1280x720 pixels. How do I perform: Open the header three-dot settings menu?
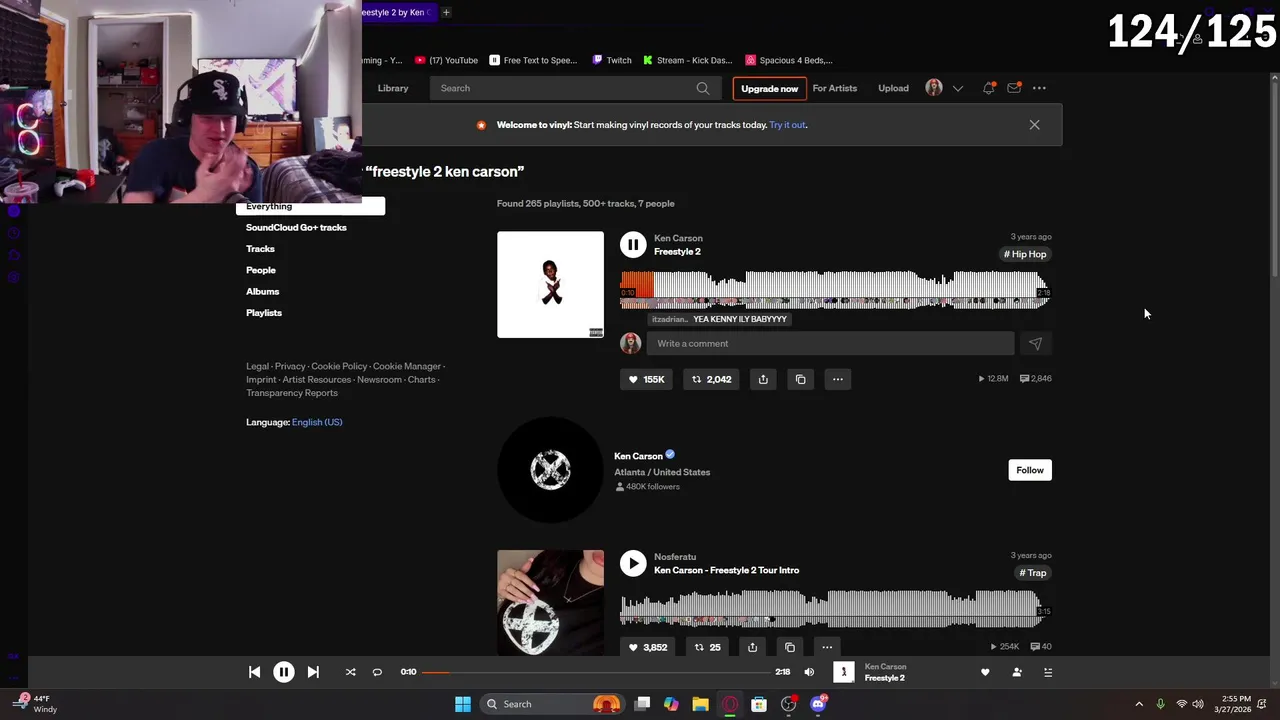[x=1039, y=88]
